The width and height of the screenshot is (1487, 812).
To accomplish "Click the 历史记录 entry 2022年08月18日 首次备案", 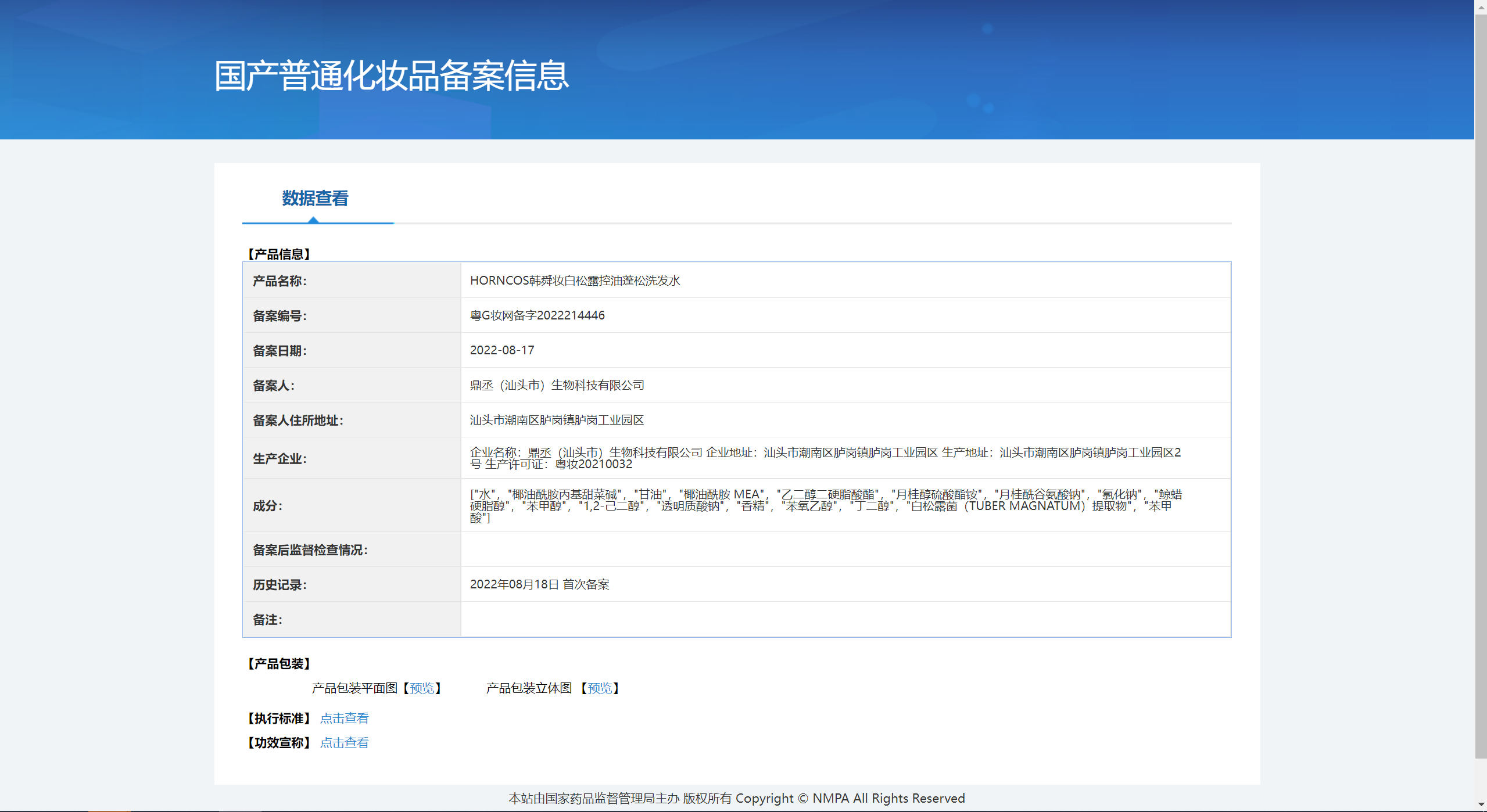I will coord(539,584).
